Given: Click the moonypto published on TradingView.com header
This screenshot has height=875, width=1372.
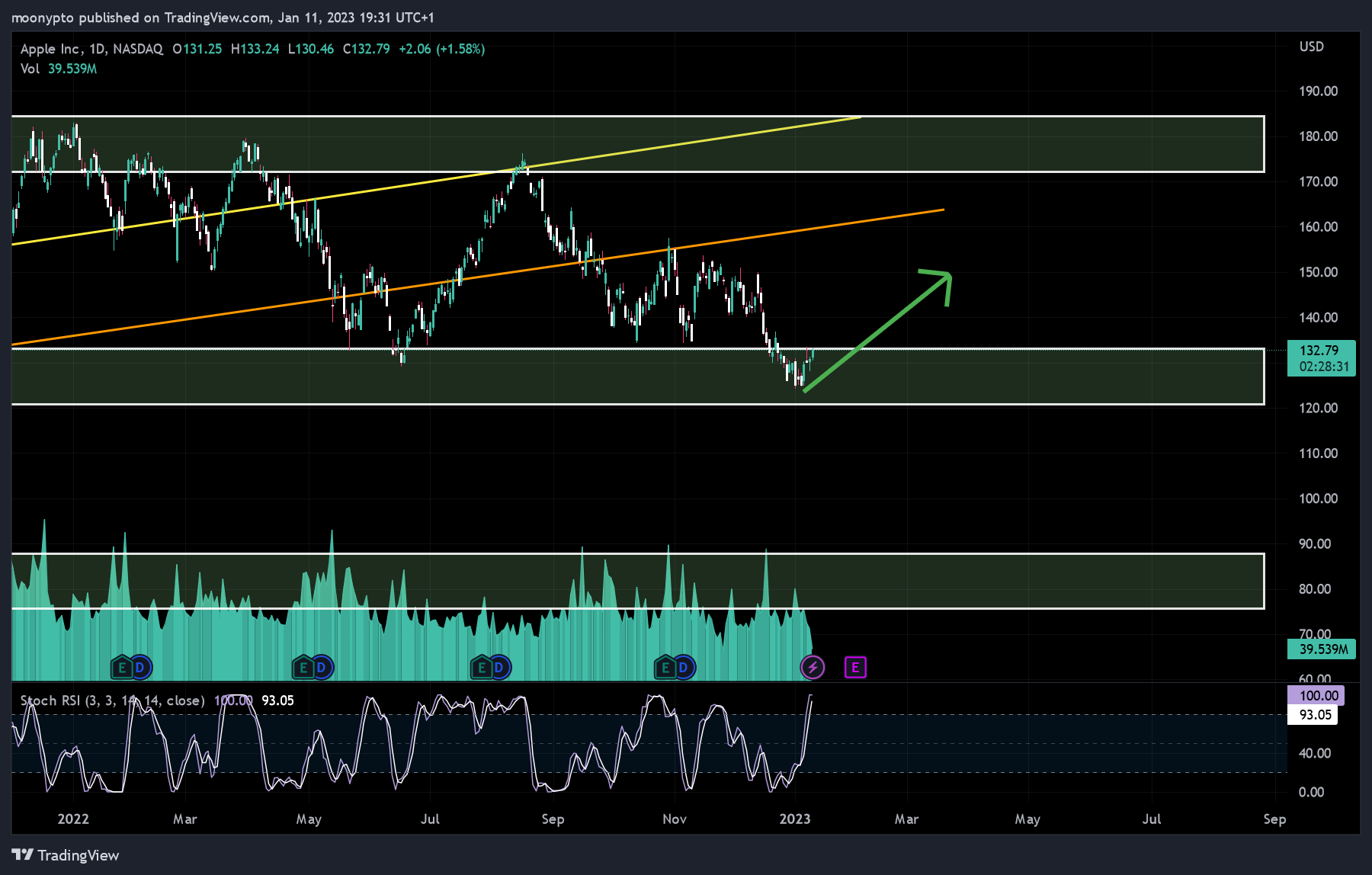Looking at the screenshot, I should click(223, 17).
